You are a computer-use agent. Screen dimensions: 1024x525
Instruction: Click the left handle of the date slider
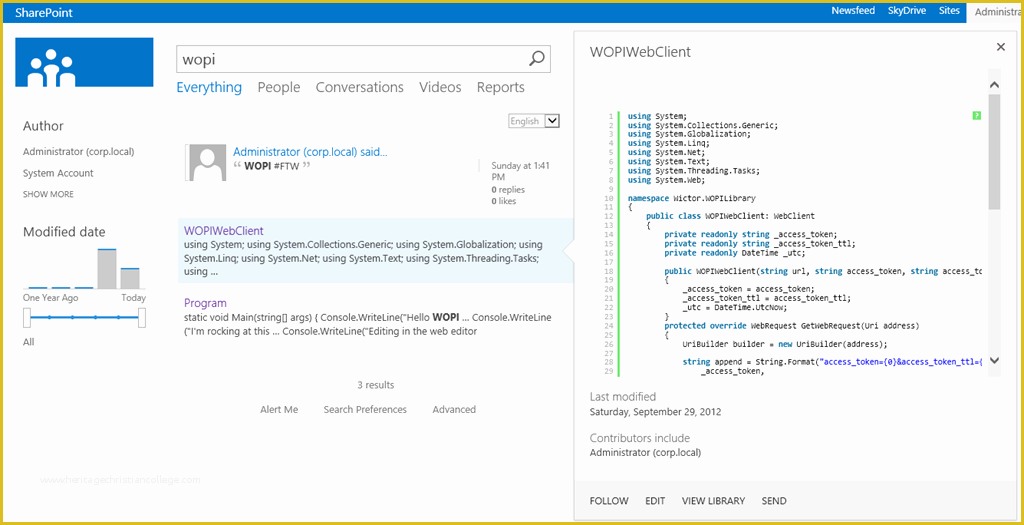[x=27, y=317]
